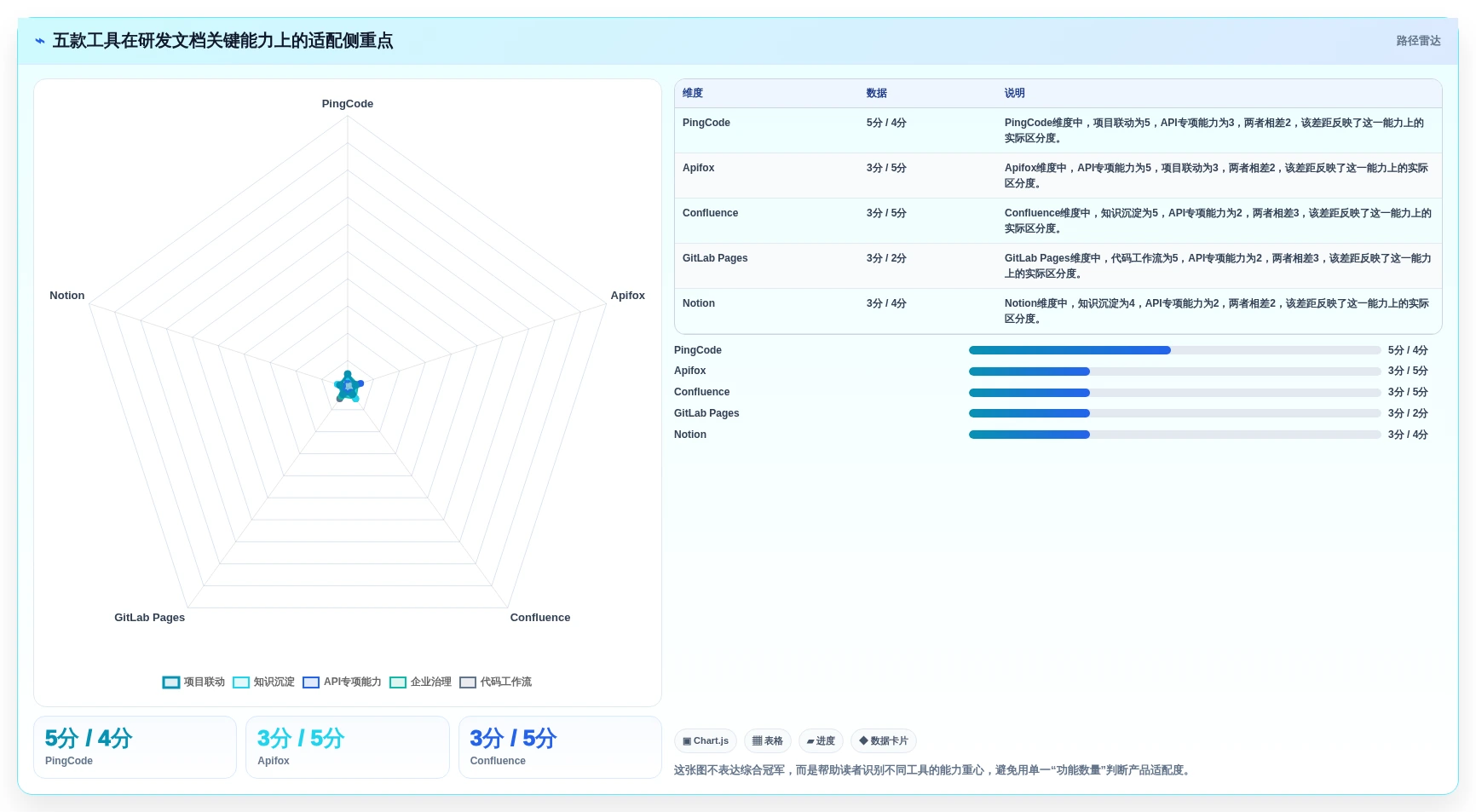Click the GitLab Pages radar axis label
This screenshot has height=812, width=1476.
tap(150, 618)
